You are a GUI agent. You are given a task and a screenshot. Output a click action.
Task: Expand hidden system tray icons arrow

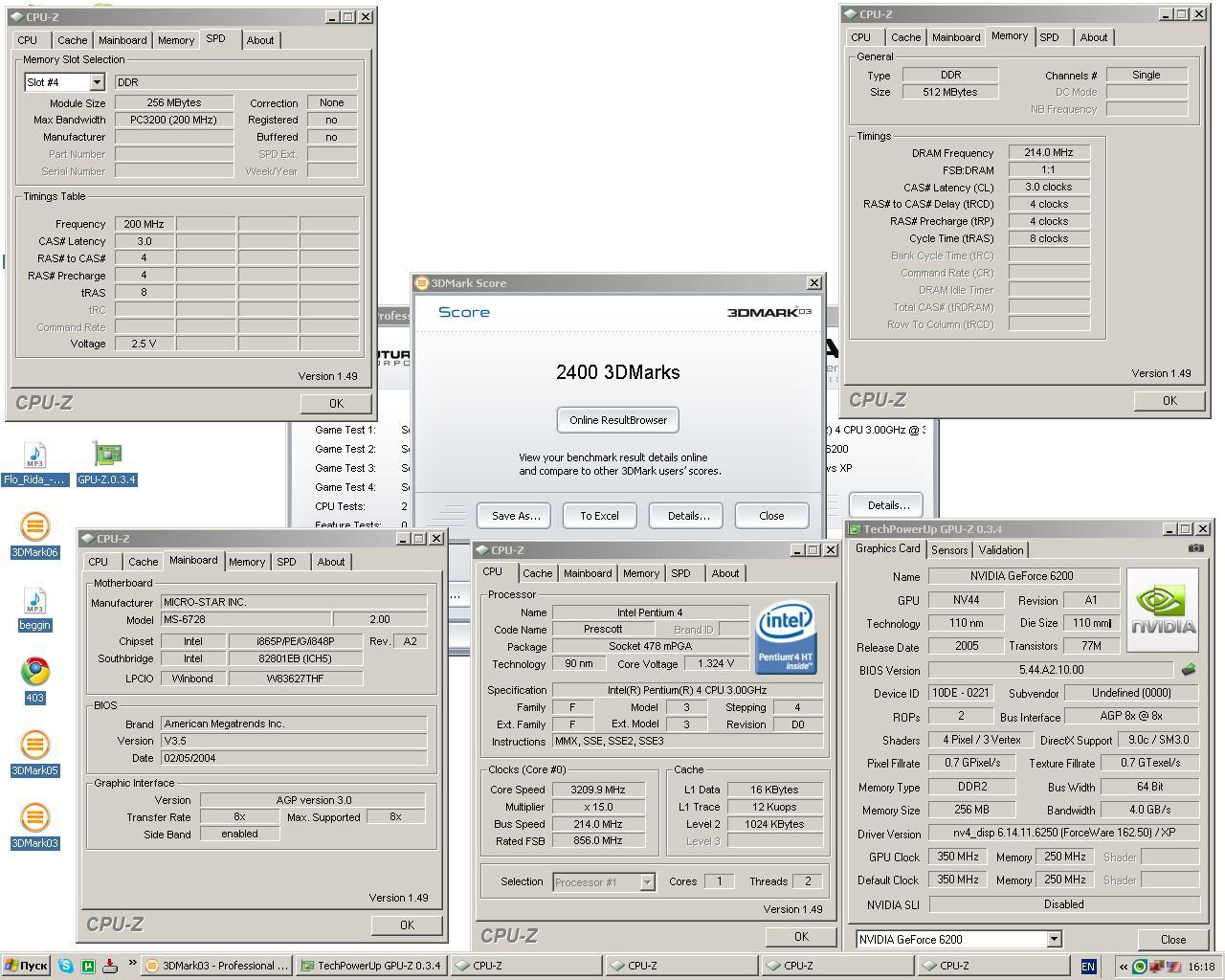pos(1124,967)
